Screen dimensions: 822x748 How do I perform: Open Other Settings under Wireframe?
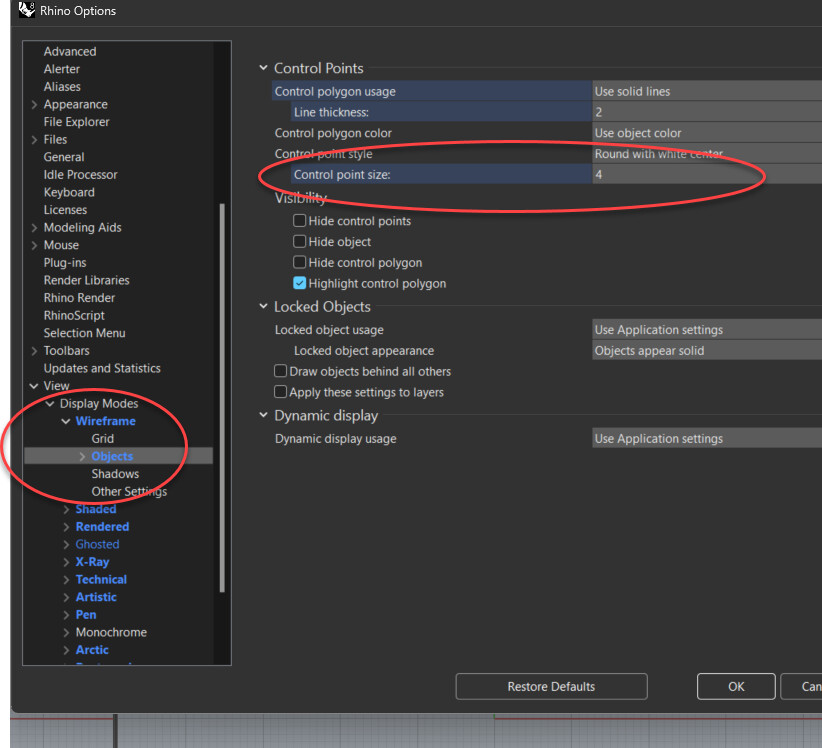129,492
